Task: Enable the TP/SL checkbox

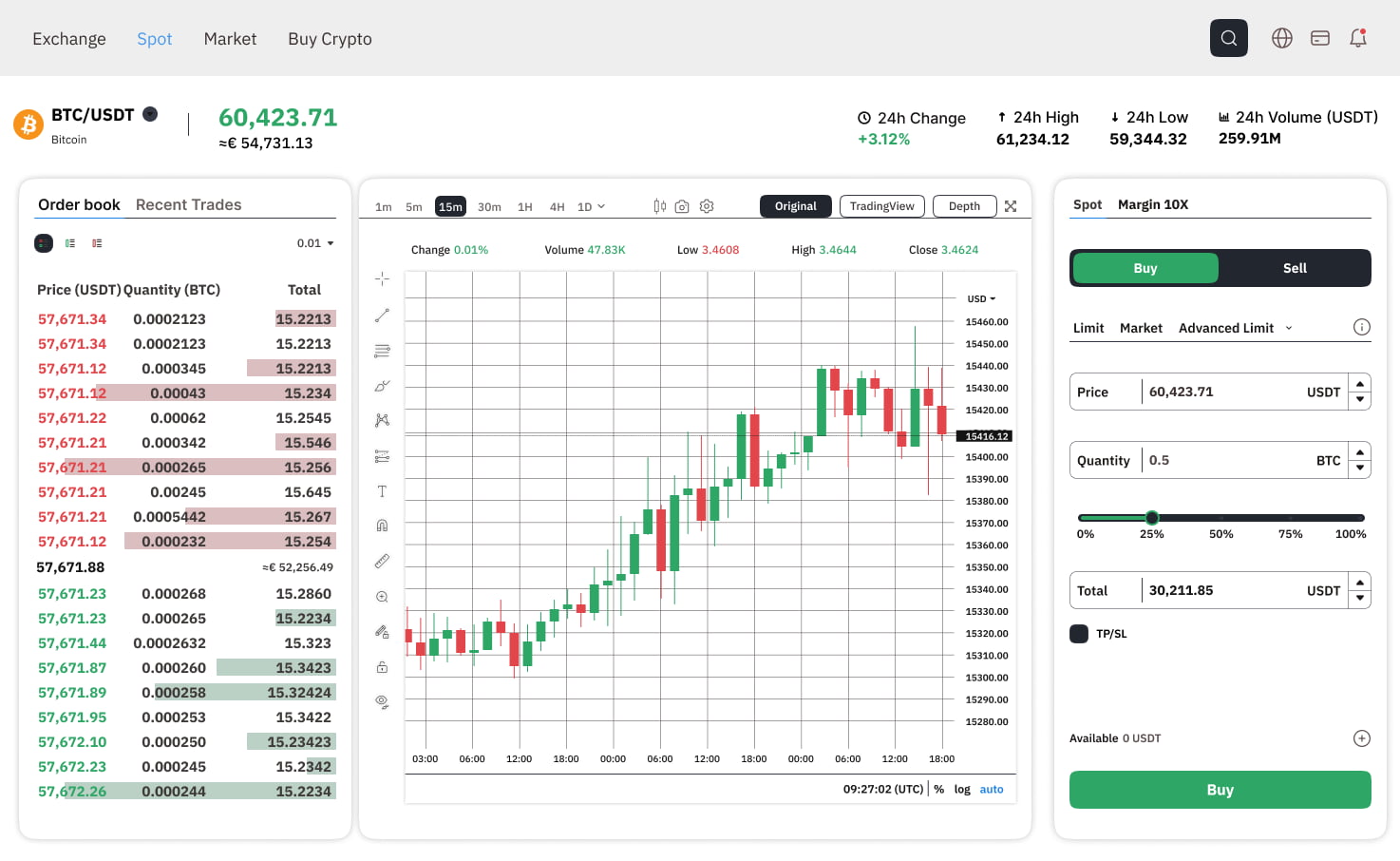Action: point(1079,633)
